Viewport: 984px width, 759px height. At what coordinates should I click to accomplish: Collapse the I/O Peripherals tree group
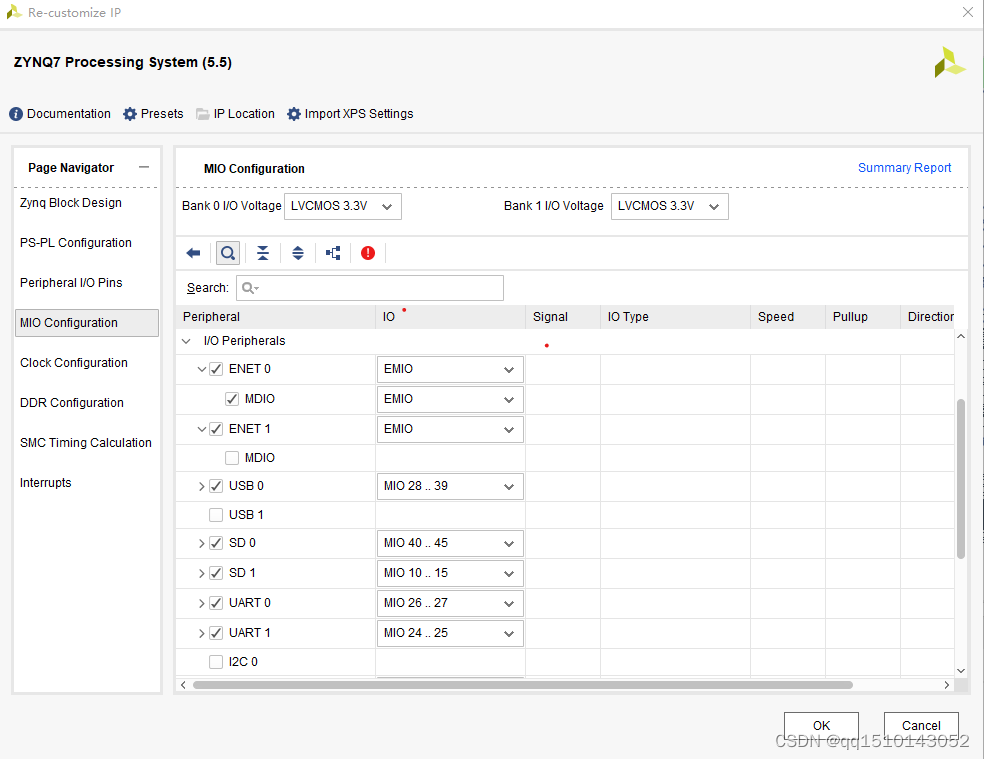pyautogui.click(x=186, y=342)
